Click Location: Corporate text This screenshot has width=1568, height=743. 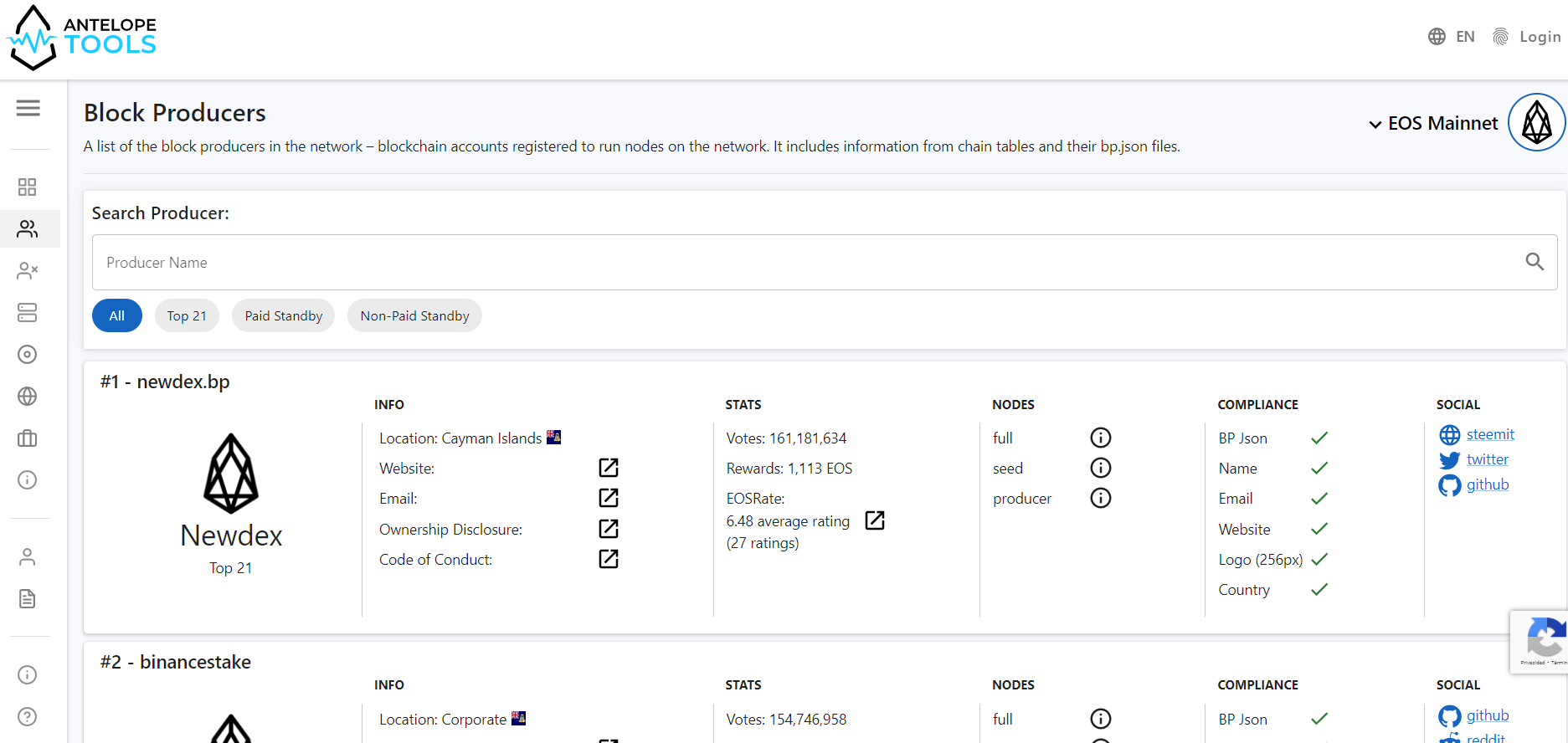(x=443, y=719)
